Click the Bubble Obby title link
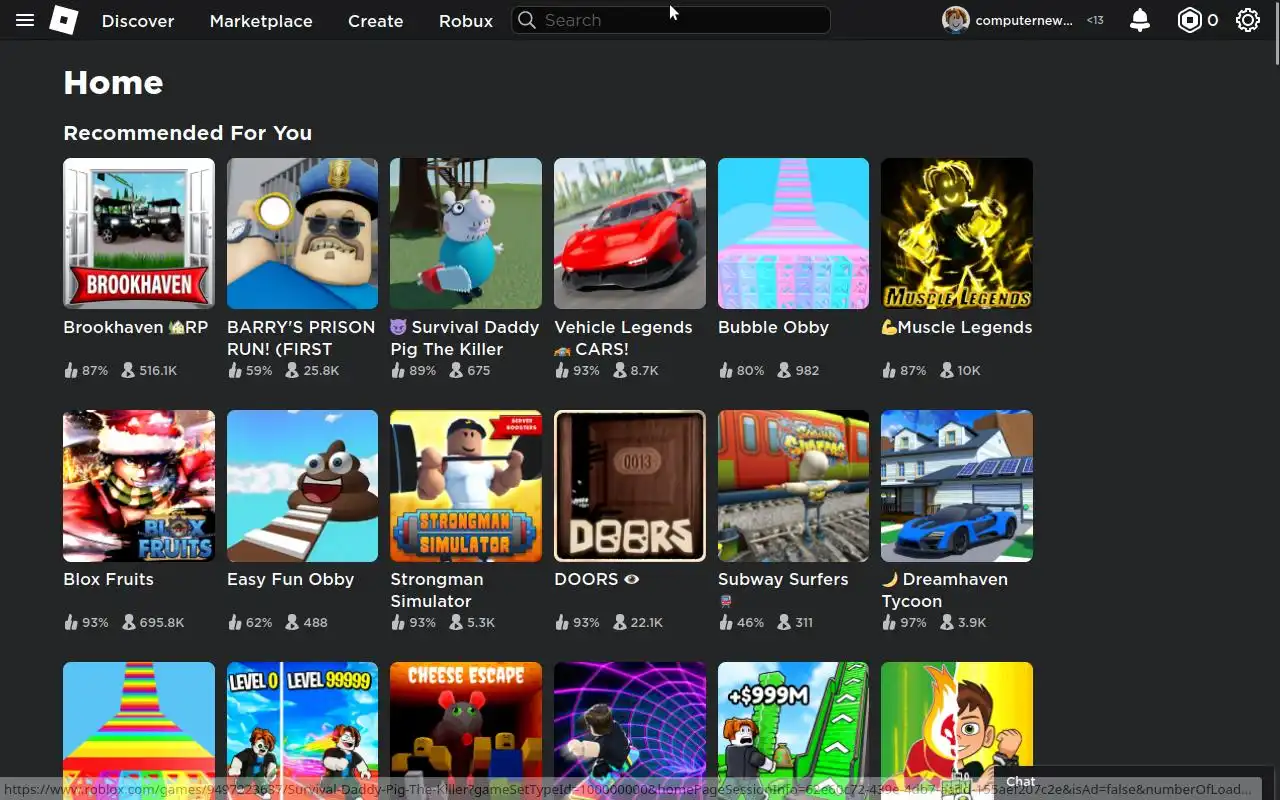Viewport: 1280px width, 800px height. click(773, 327)
